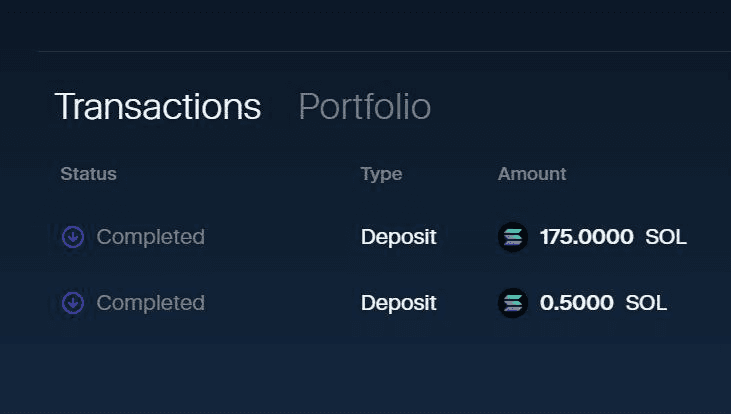Select the 0.5000 SOL transaction row
Viewport: 731px width, 414px height.
373,303
